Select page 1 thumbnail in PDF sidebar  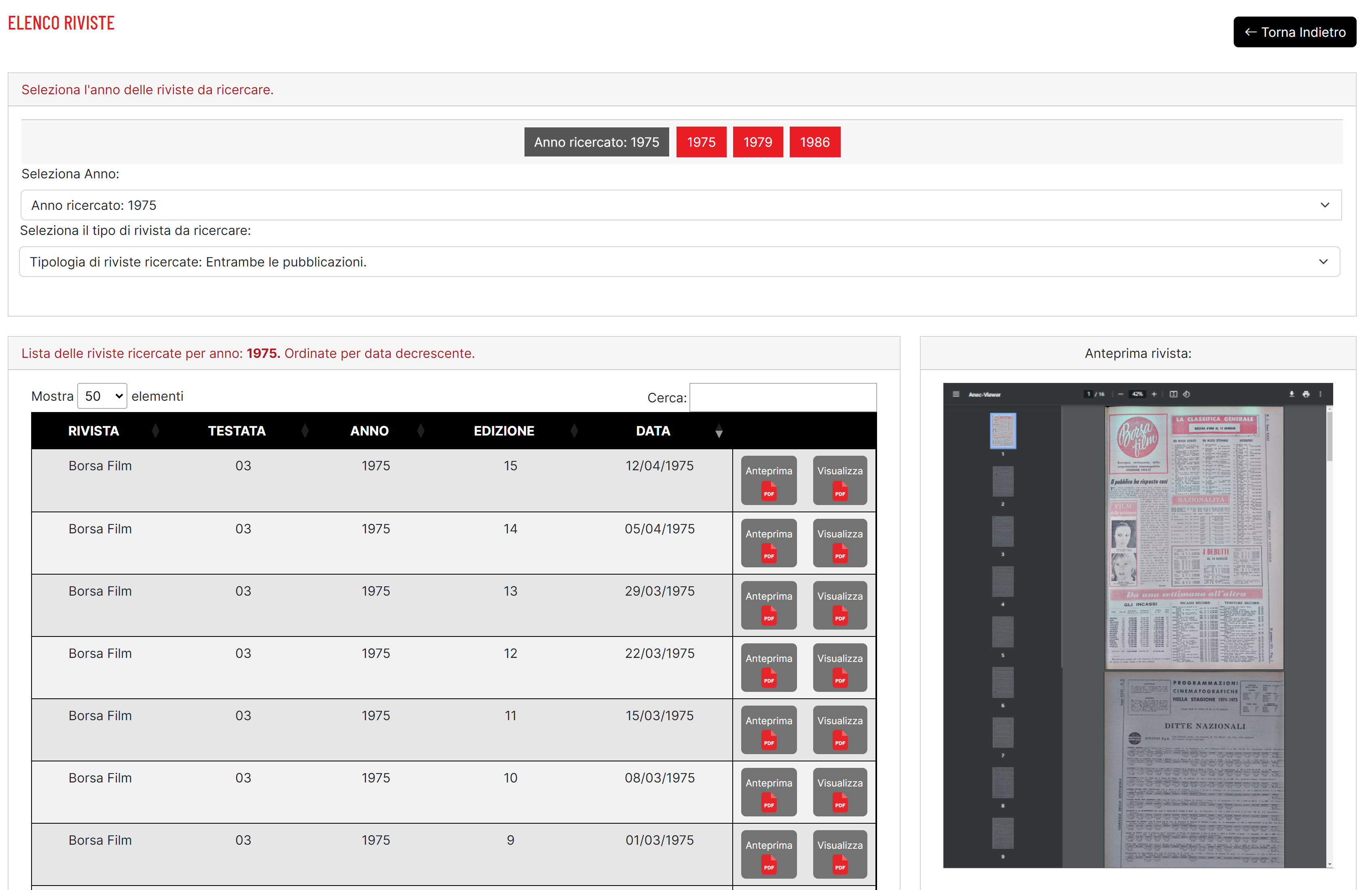point(1003,431)
